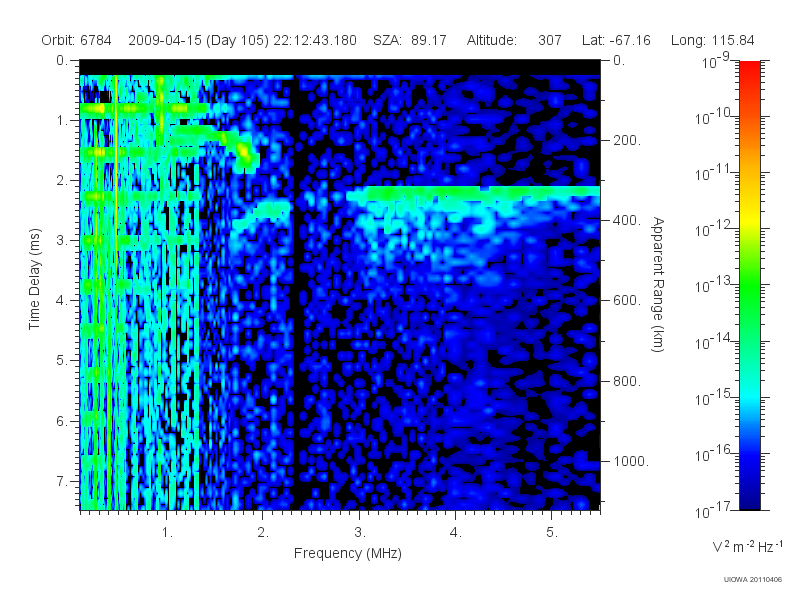The height and width of the screenshot is (600, 800).
Task: Click the yellow region of the color bar
Action: coord(749,219)
